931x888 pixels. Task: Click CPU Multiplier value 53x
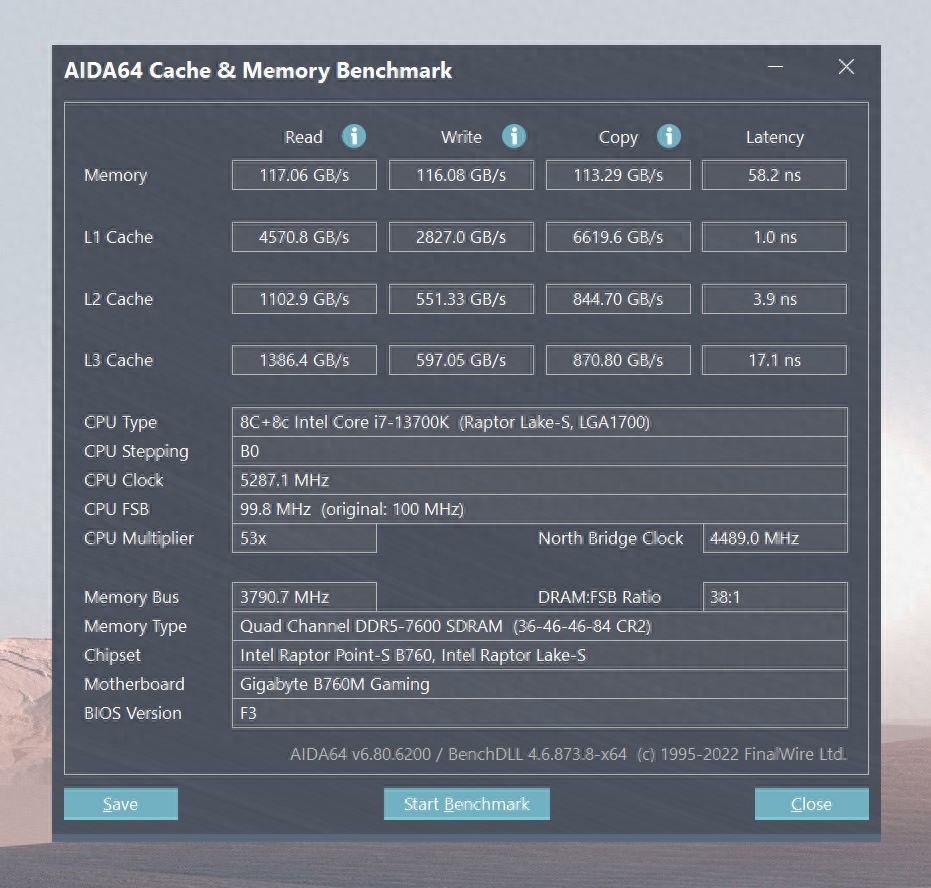pyautogui.click(x=304, y=538)
